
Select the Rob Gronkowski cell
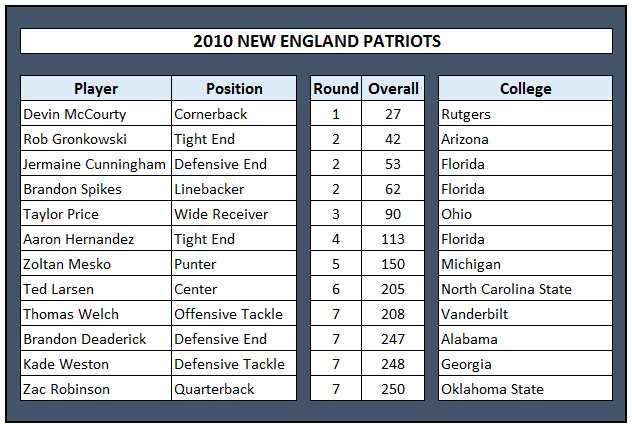click(x=96, y=139)
